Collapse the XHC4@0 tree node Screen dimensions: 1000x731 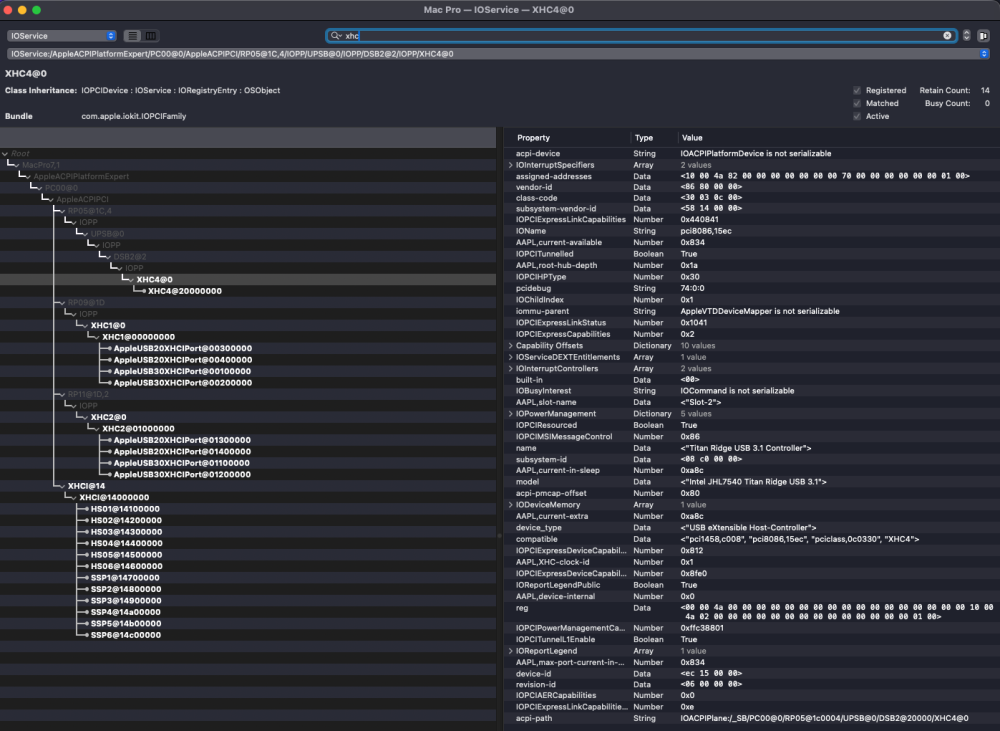point(131,280)
